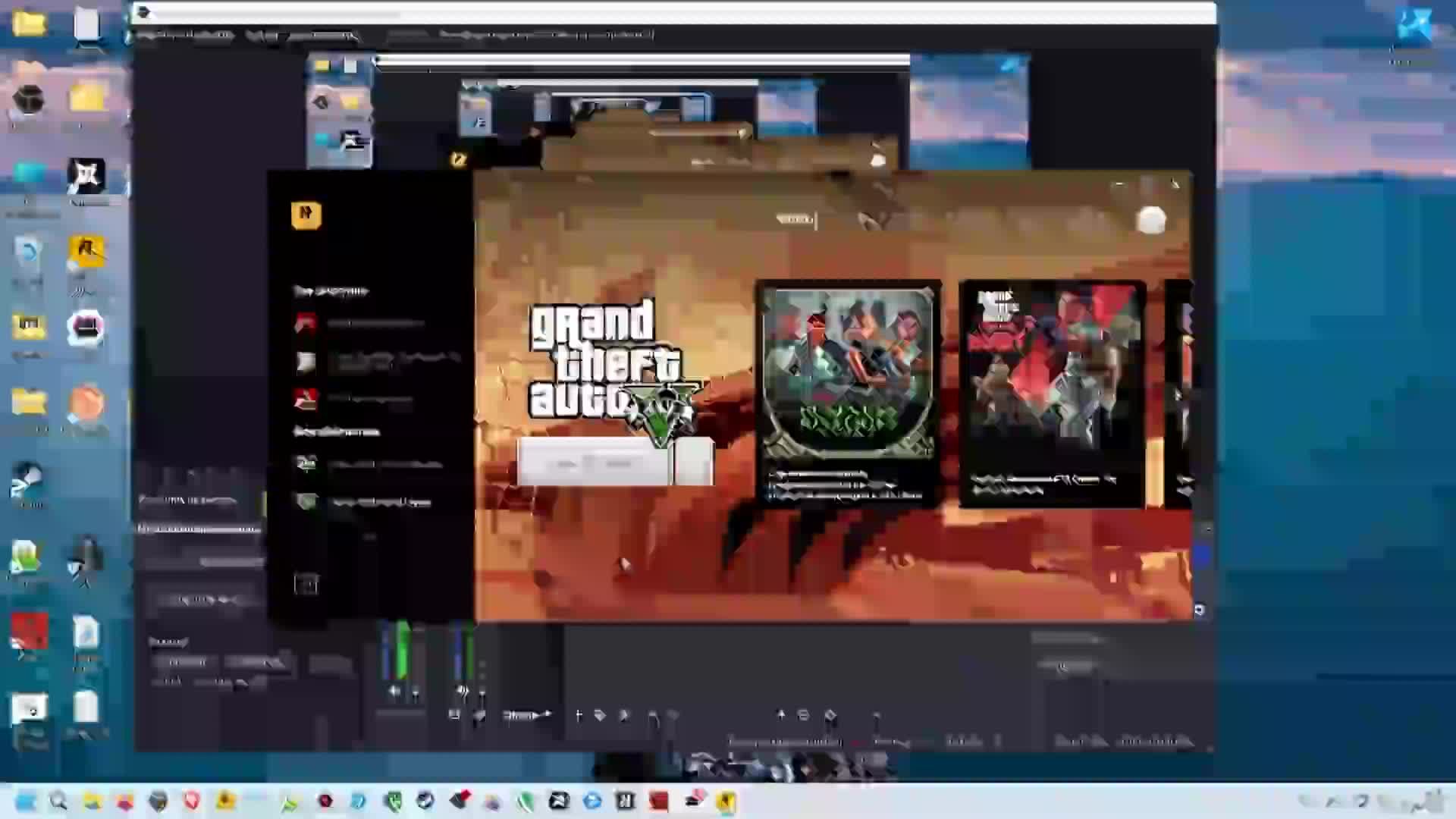Click the red shield taskbar icon
This screenshot has height=819, width=1456.
point(191,801)
